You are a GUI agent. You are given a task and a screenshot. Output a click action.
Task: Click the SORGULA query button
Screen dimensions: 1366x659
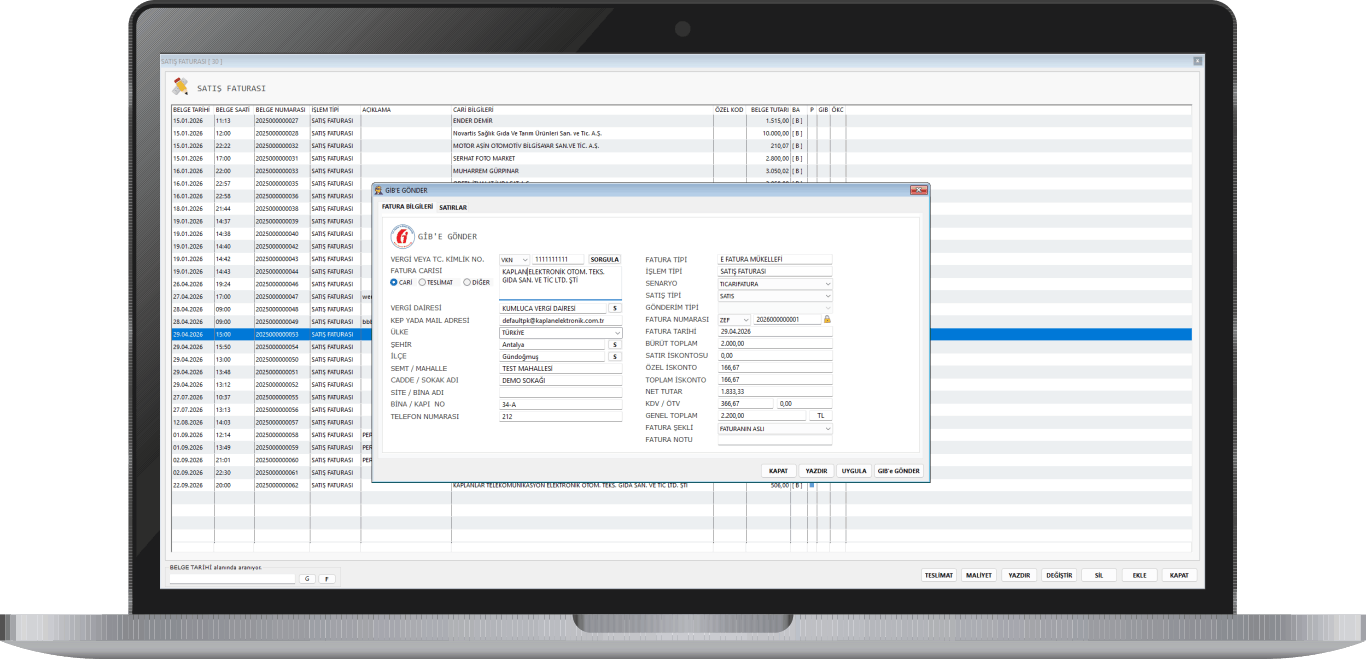click(605, 259)
